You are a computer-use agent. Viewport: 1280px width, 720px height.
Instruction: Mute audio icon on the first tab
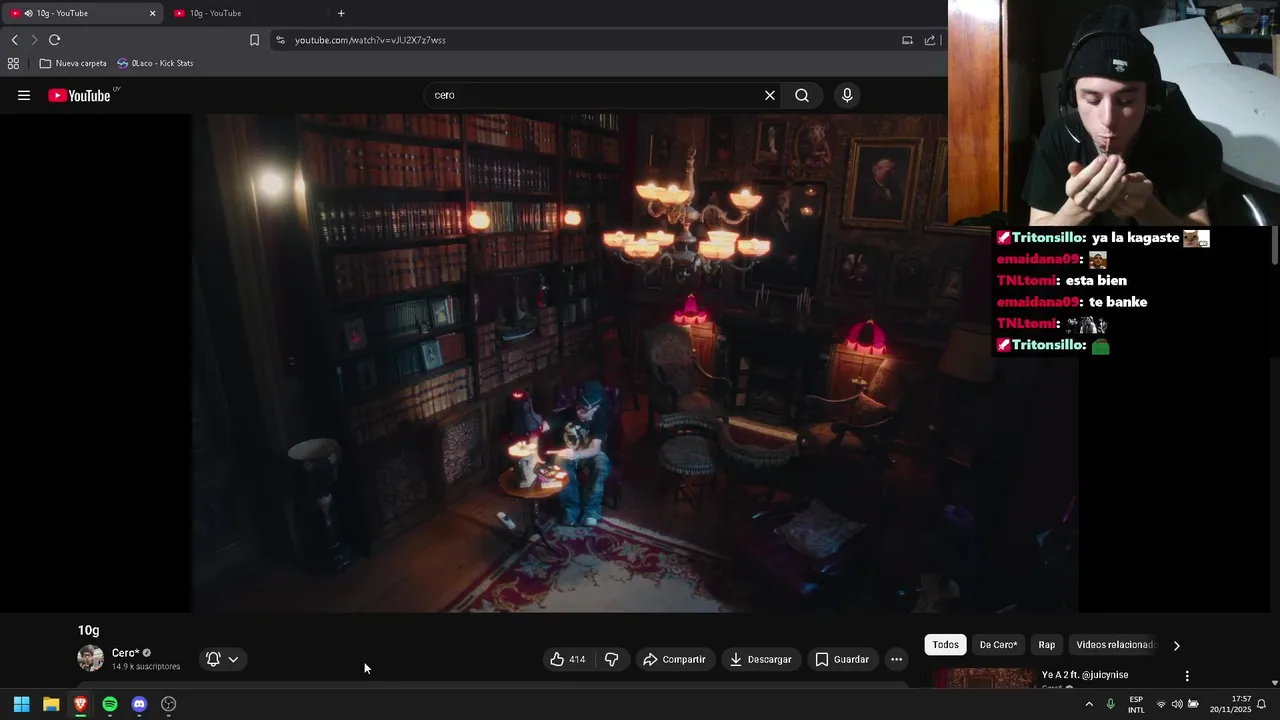(x=28, y=13)
